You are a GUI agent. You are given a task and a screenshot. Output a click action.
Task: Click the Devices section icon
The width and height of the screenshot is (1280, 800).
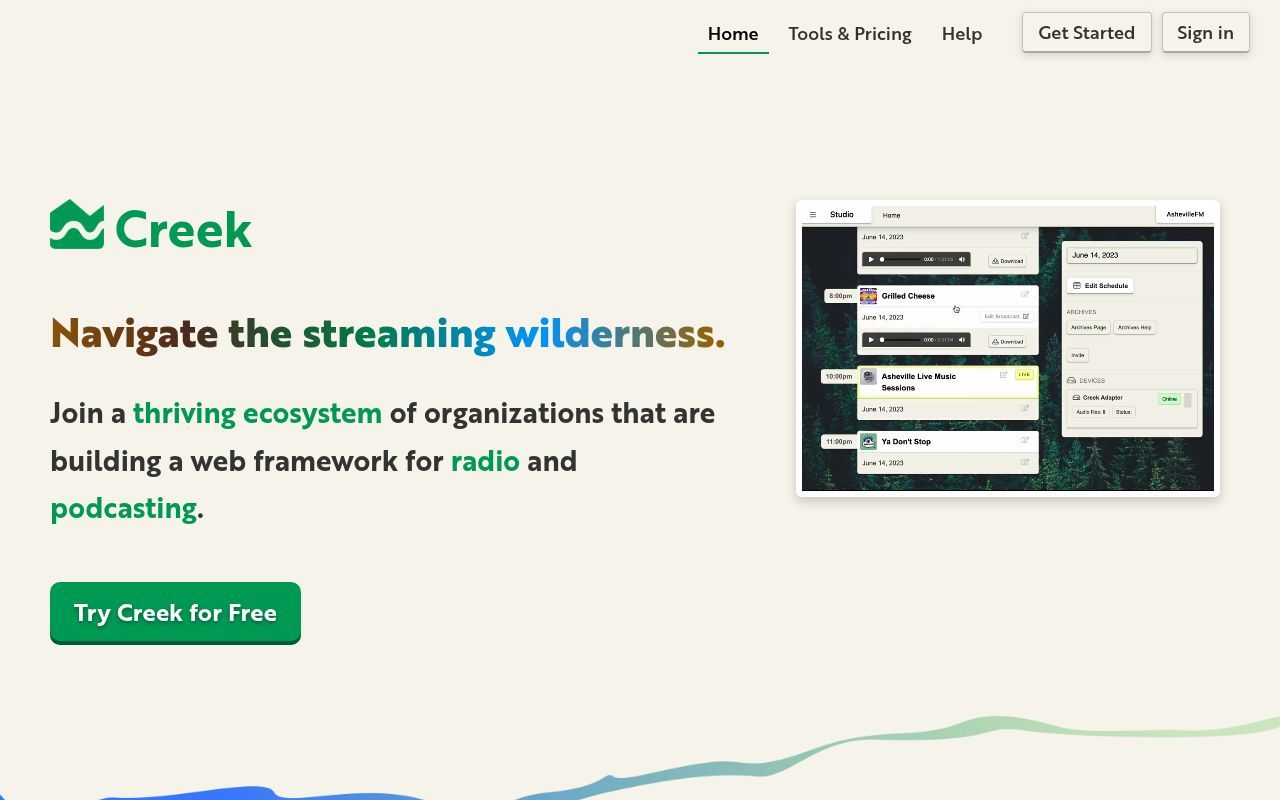1071,380
